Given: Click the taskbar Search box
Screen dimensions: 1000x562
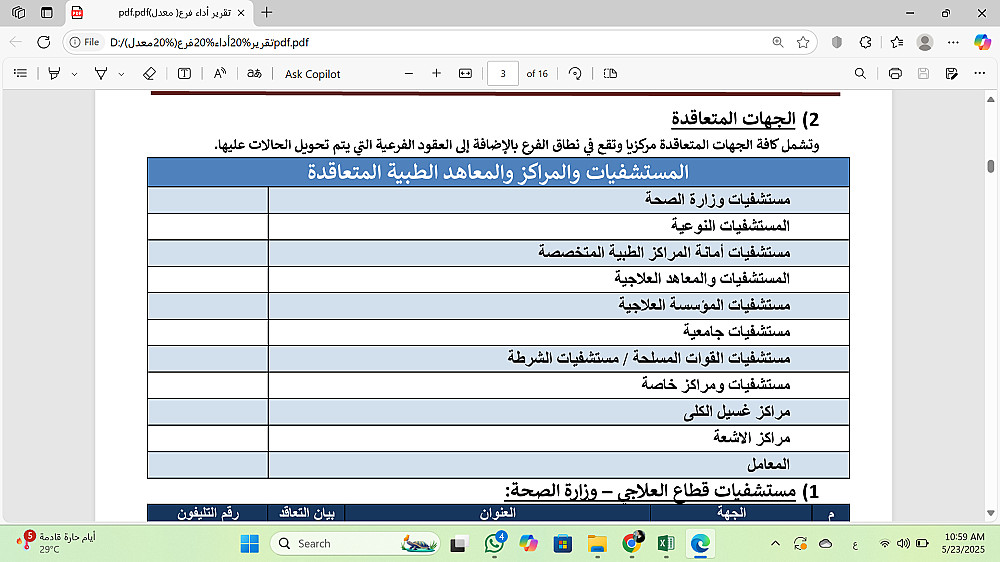Looking at the screenshot, I should (x=355, y=544).
